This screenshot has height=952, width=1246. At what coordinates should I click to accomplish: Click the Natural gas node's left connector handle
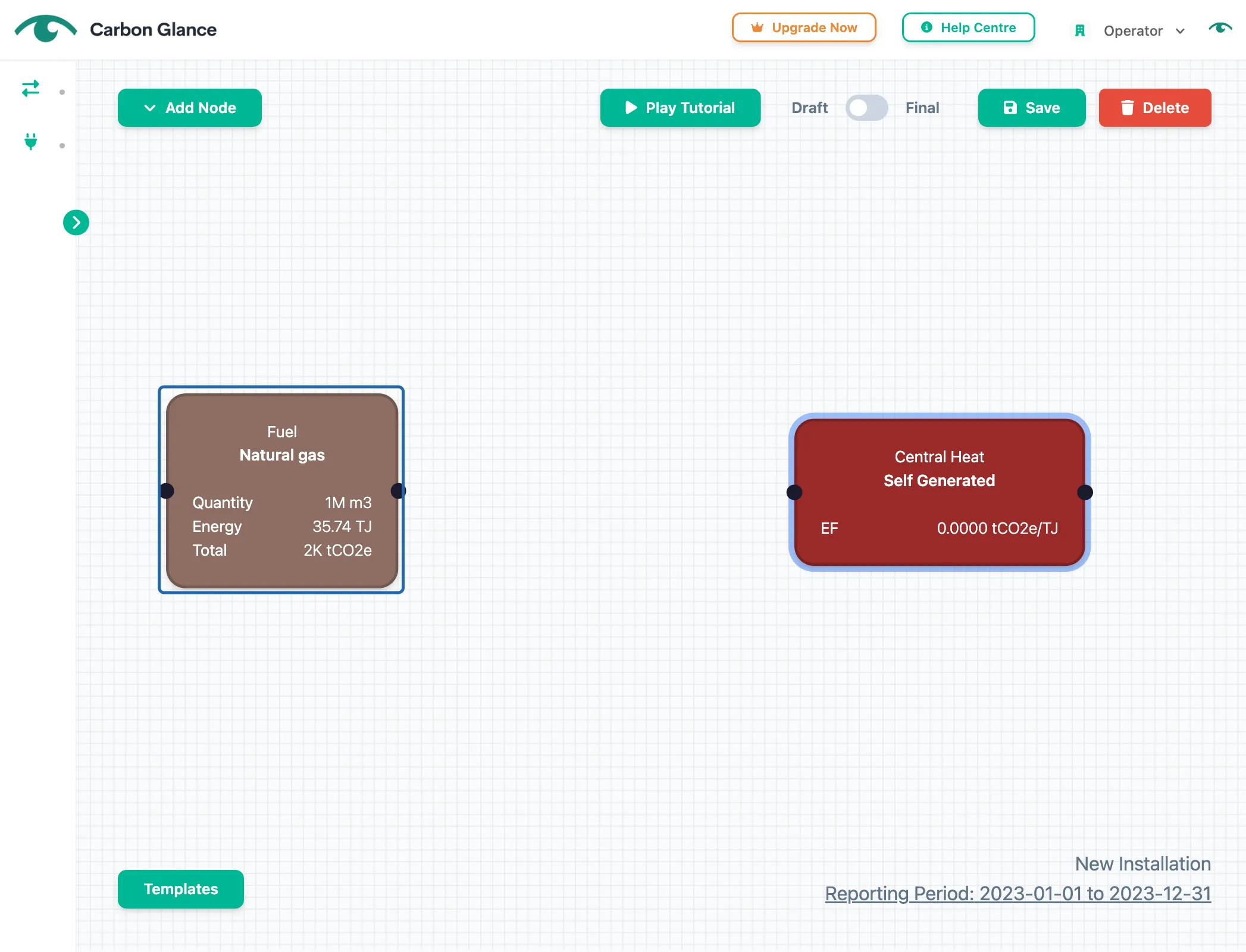click(x=167, y=491)
